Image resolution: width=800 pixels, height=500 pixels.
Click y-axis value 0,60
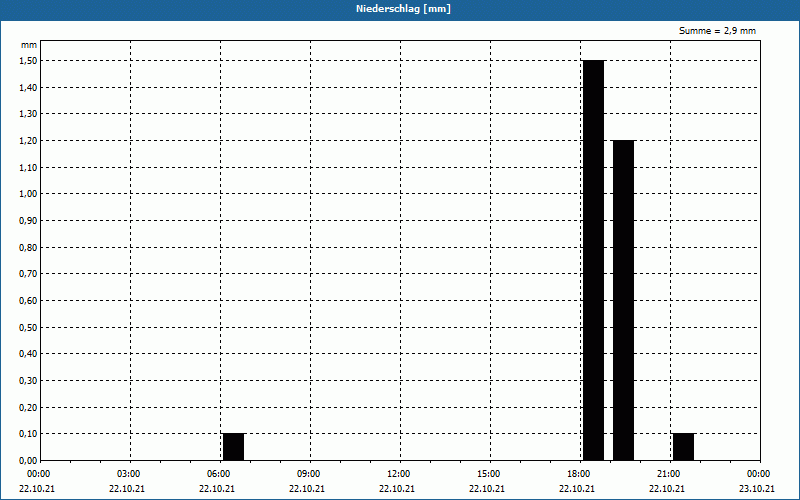click(28, 301)
